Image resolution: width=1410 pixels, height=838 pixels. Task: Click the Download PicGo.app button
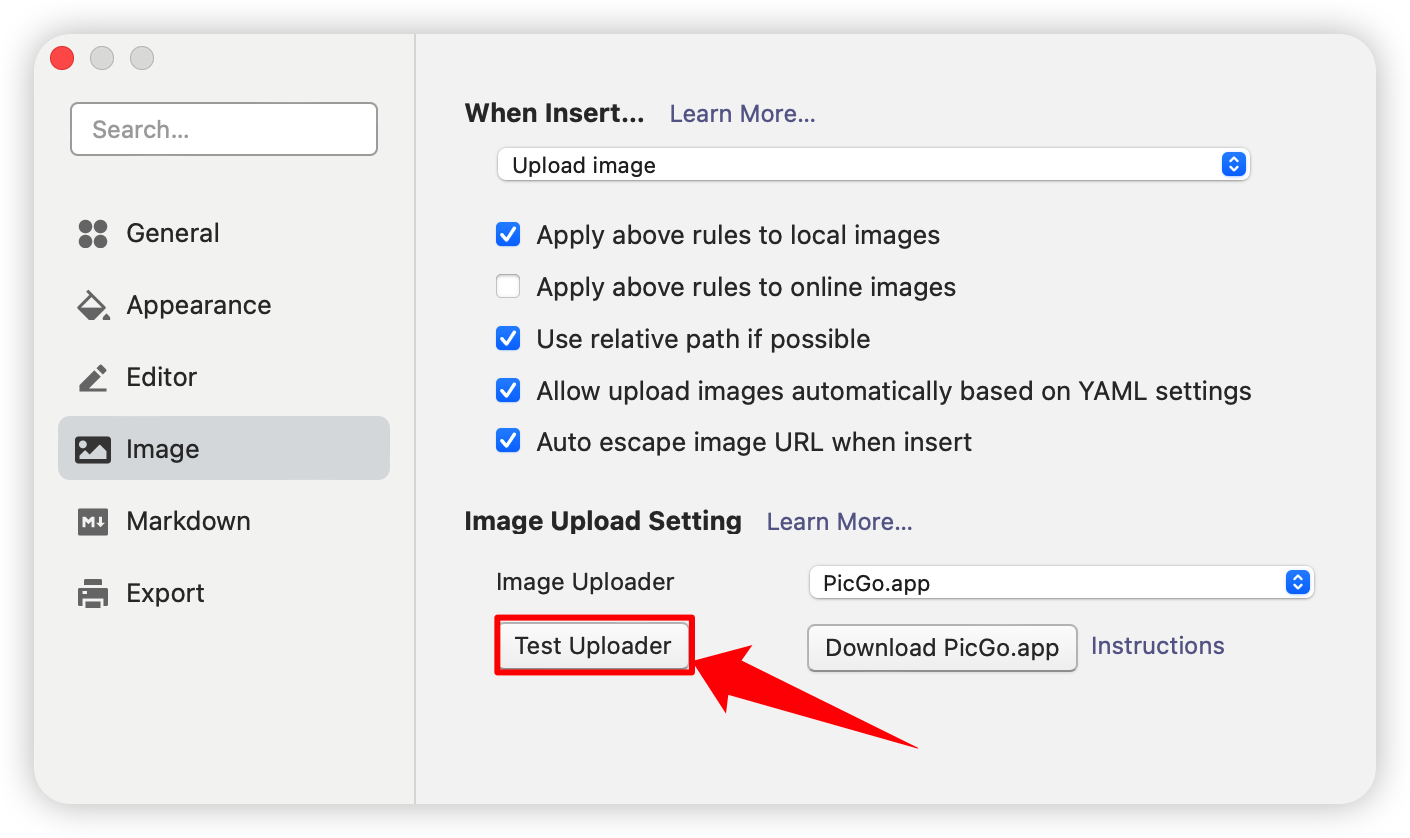pos(941,648)
